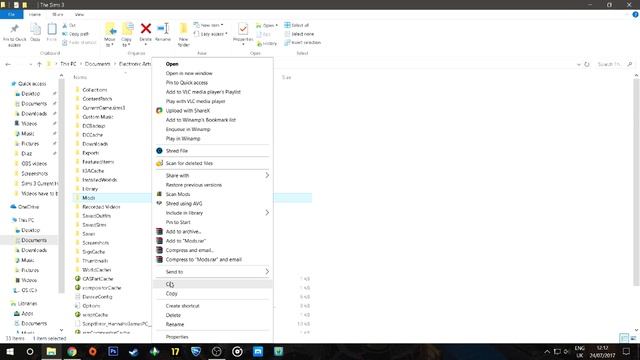Click Invert selection in the ribbon
640x360 pixels.
(x=302, y=42)
